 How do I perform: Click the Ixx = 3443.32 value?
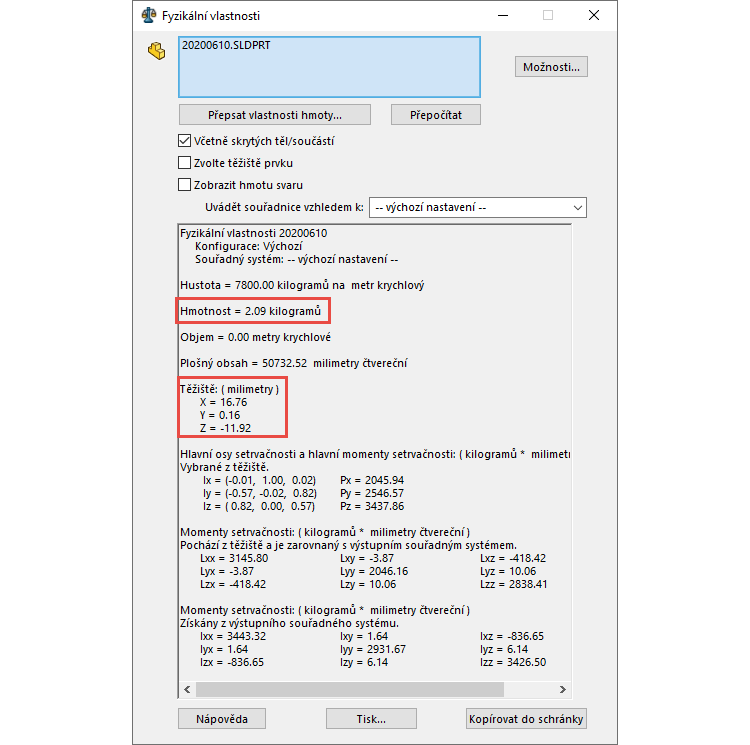coord(233,636)
